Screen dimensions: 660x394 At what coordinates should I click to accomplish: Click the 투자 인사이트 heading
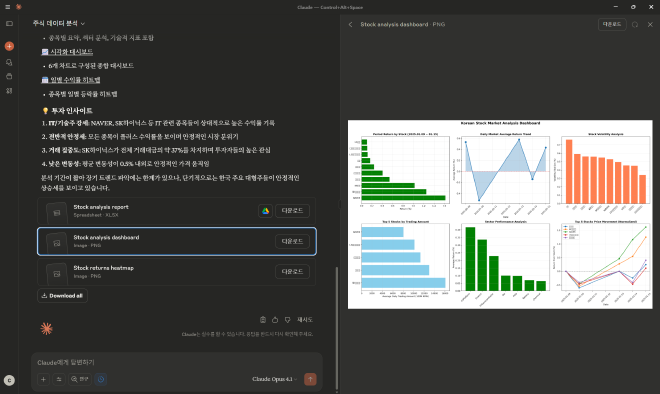[67, 111]
